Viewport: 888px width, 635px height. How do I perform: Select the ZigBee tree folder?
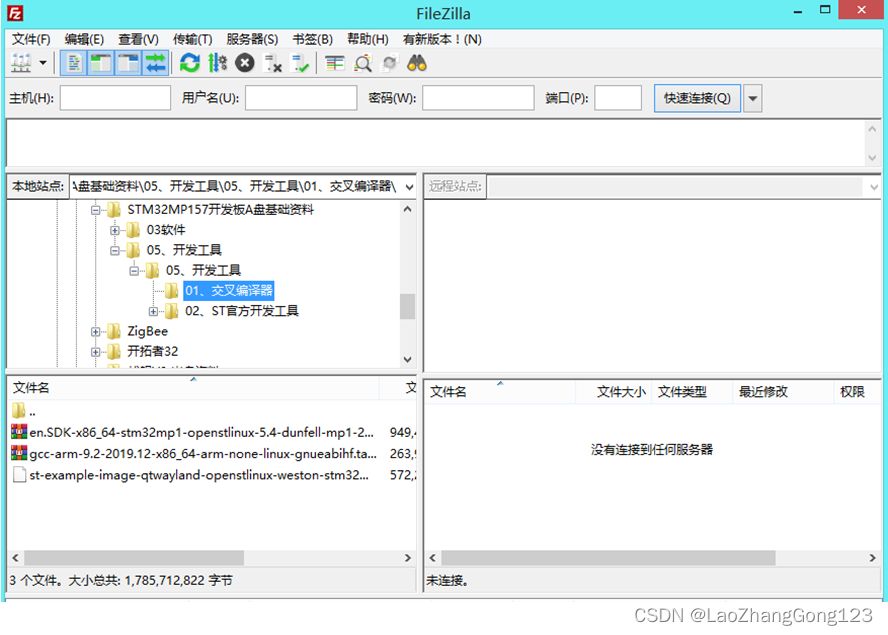147,331
